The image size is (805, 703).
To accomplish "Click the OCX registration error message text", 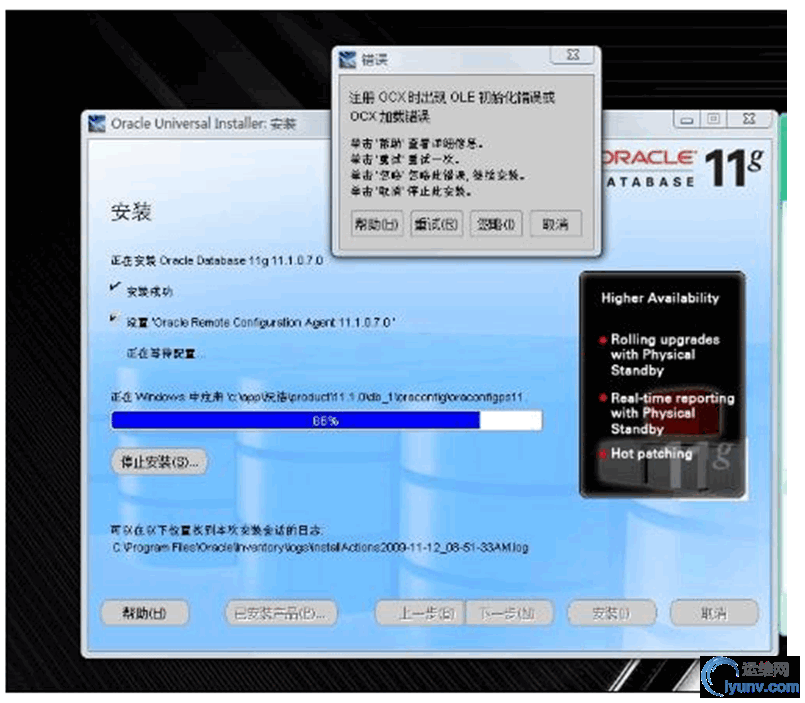I will (452, 107).
